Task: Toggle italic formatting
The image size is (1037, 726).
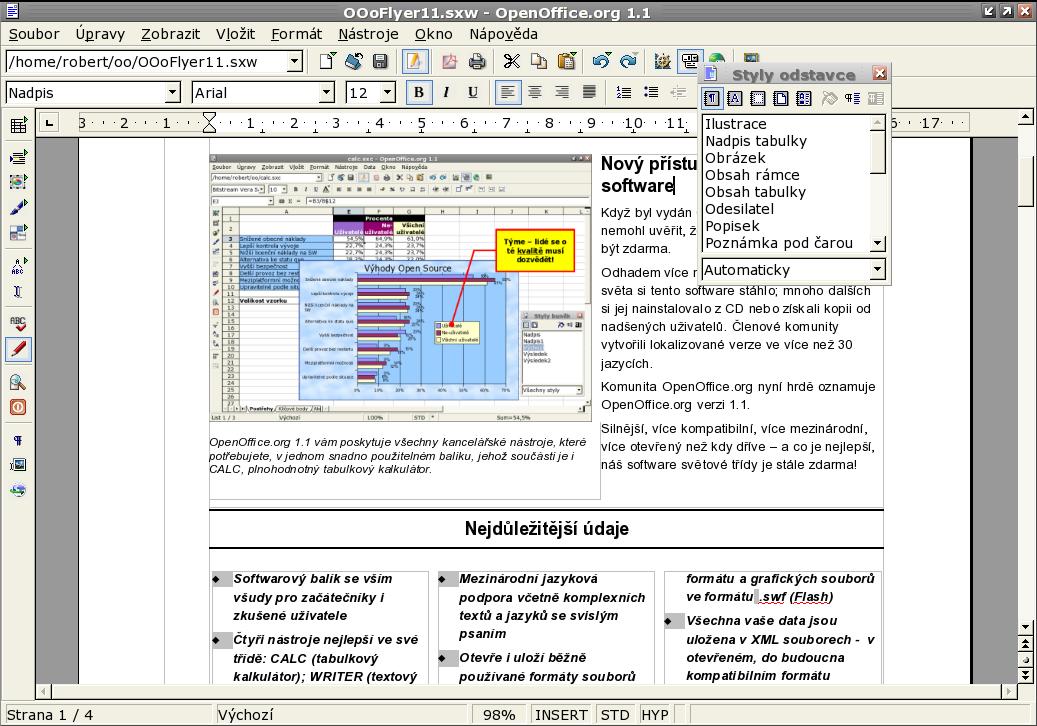Action: coord(446,93)
